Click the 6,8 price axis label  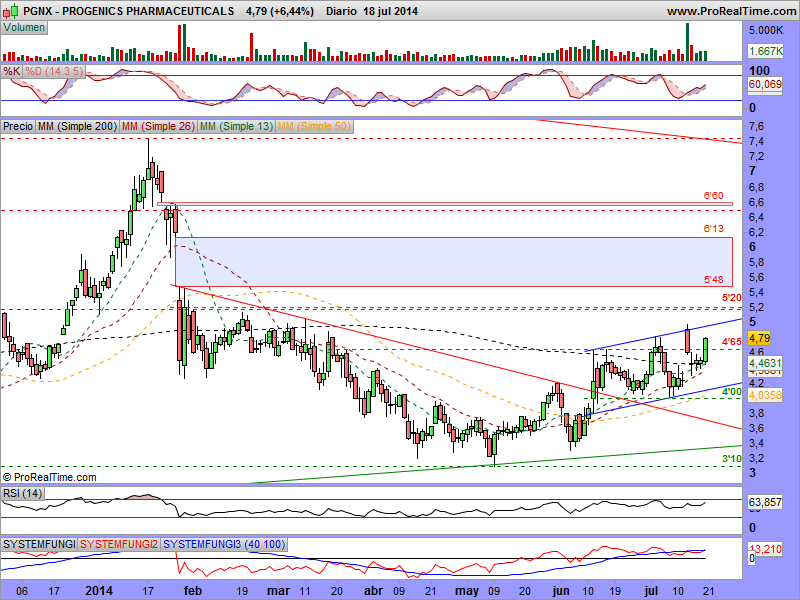click(x=757, y=187)
